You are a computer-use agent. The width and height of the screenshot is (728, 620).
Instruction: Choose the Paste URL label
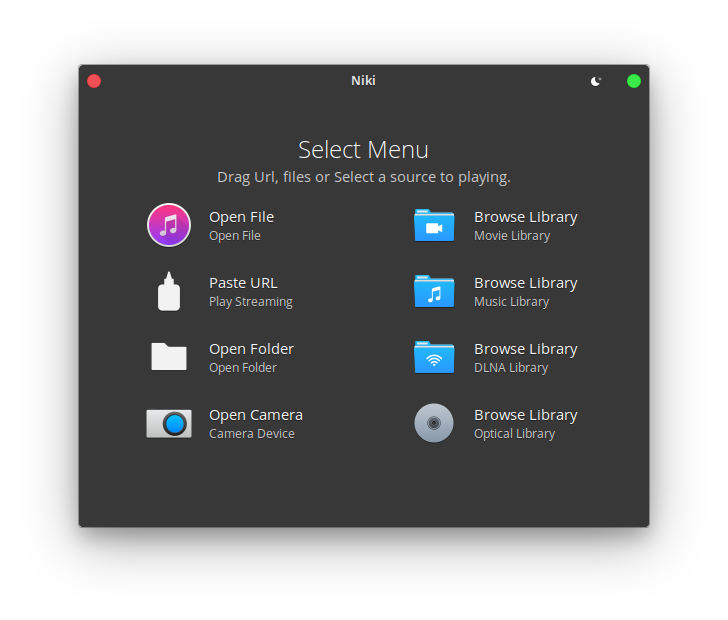[243, 283]
